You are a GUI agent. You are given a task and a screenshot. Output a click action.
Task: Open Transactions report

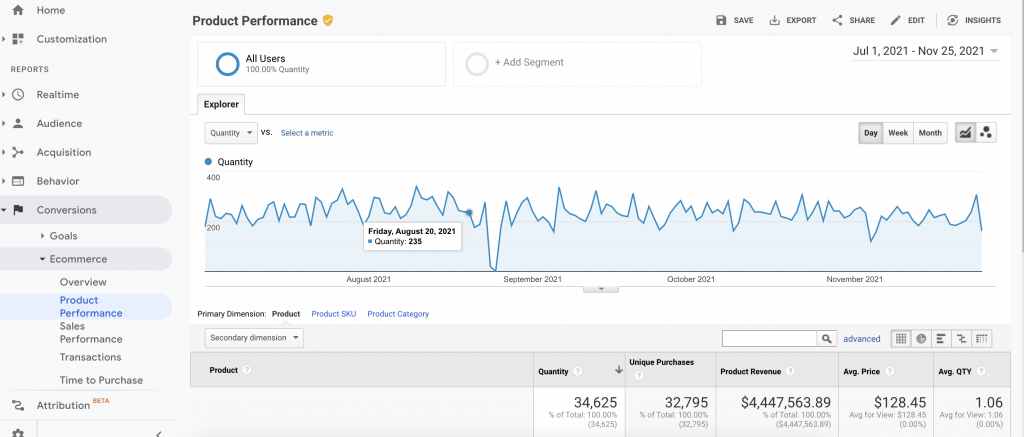point(90,357)
